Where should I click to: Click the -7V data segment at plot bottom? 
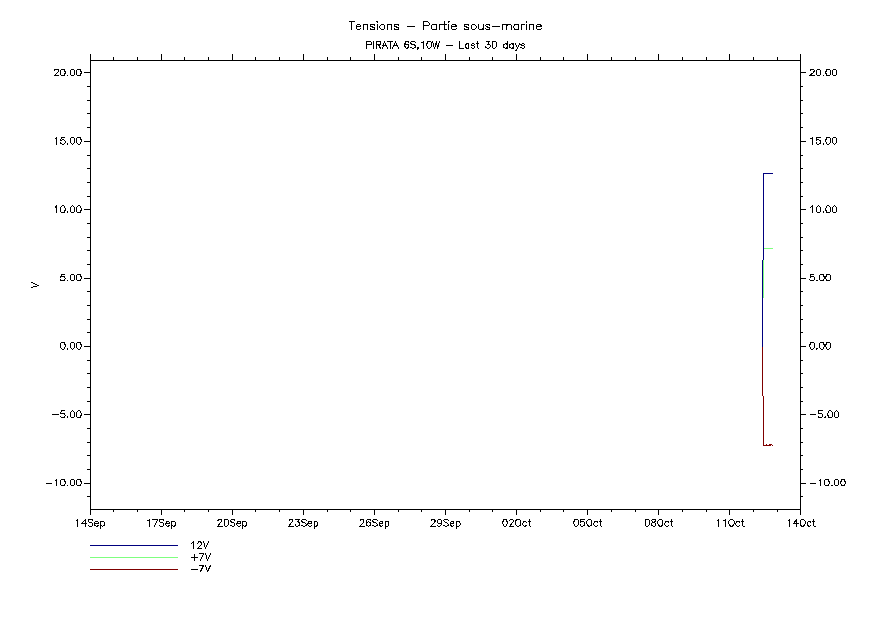(x=768, y=444)
